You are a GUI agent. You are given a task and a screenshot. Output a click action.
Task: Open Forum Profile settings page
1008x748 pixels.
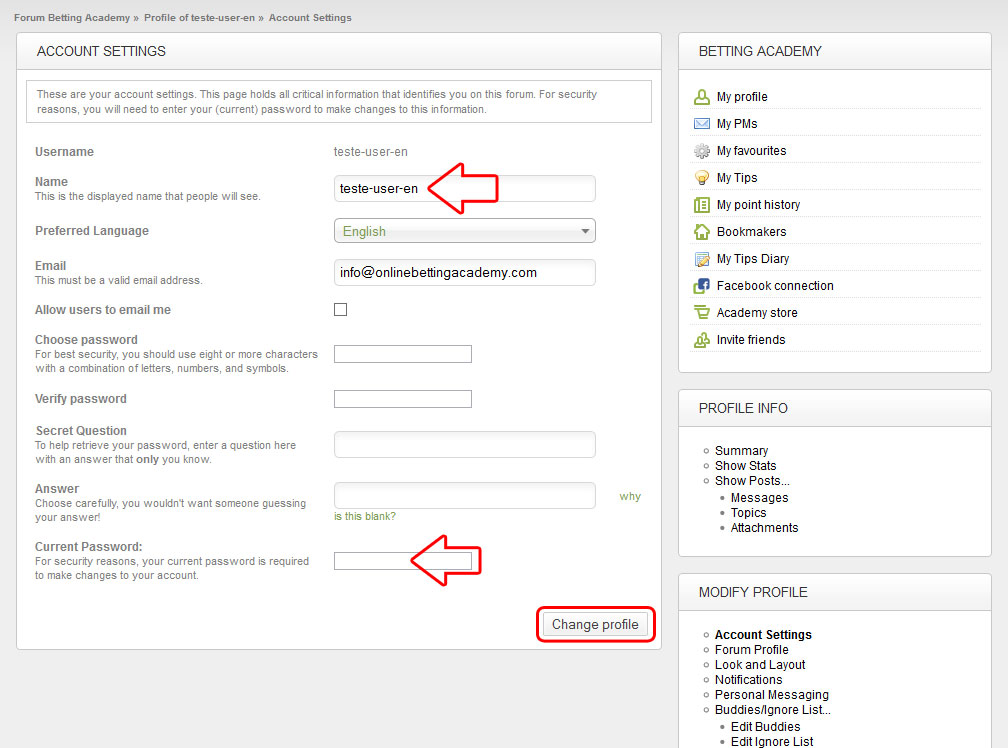point(751,650)
